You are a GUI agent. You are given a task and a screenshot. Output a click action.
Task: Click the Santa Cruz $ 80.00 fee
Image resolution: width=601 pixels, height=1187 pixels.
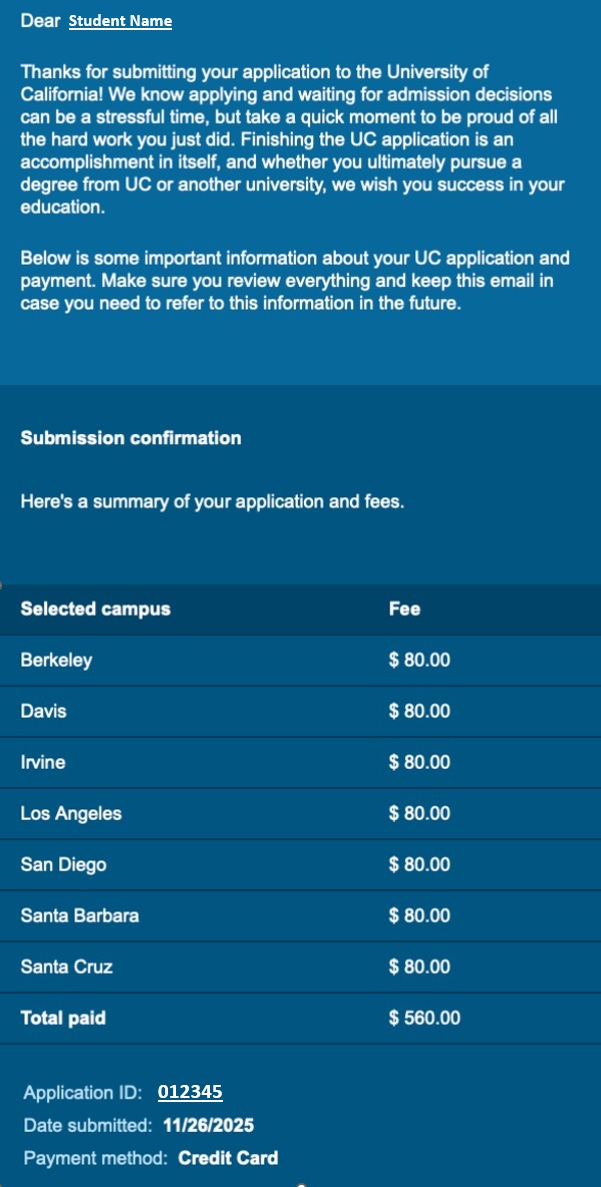(419, 966)
